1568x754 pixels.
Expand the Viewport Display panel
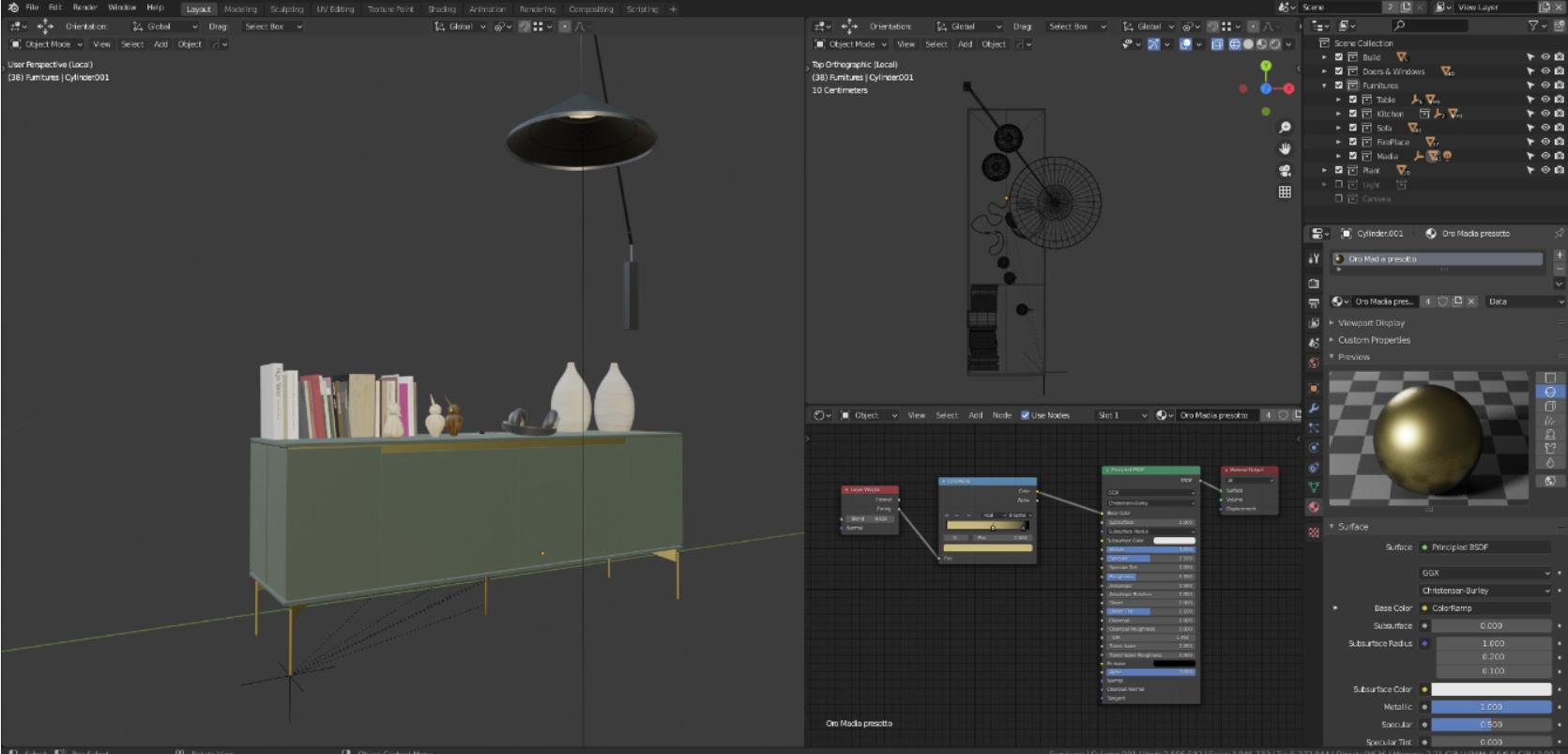click(1371, 323)
